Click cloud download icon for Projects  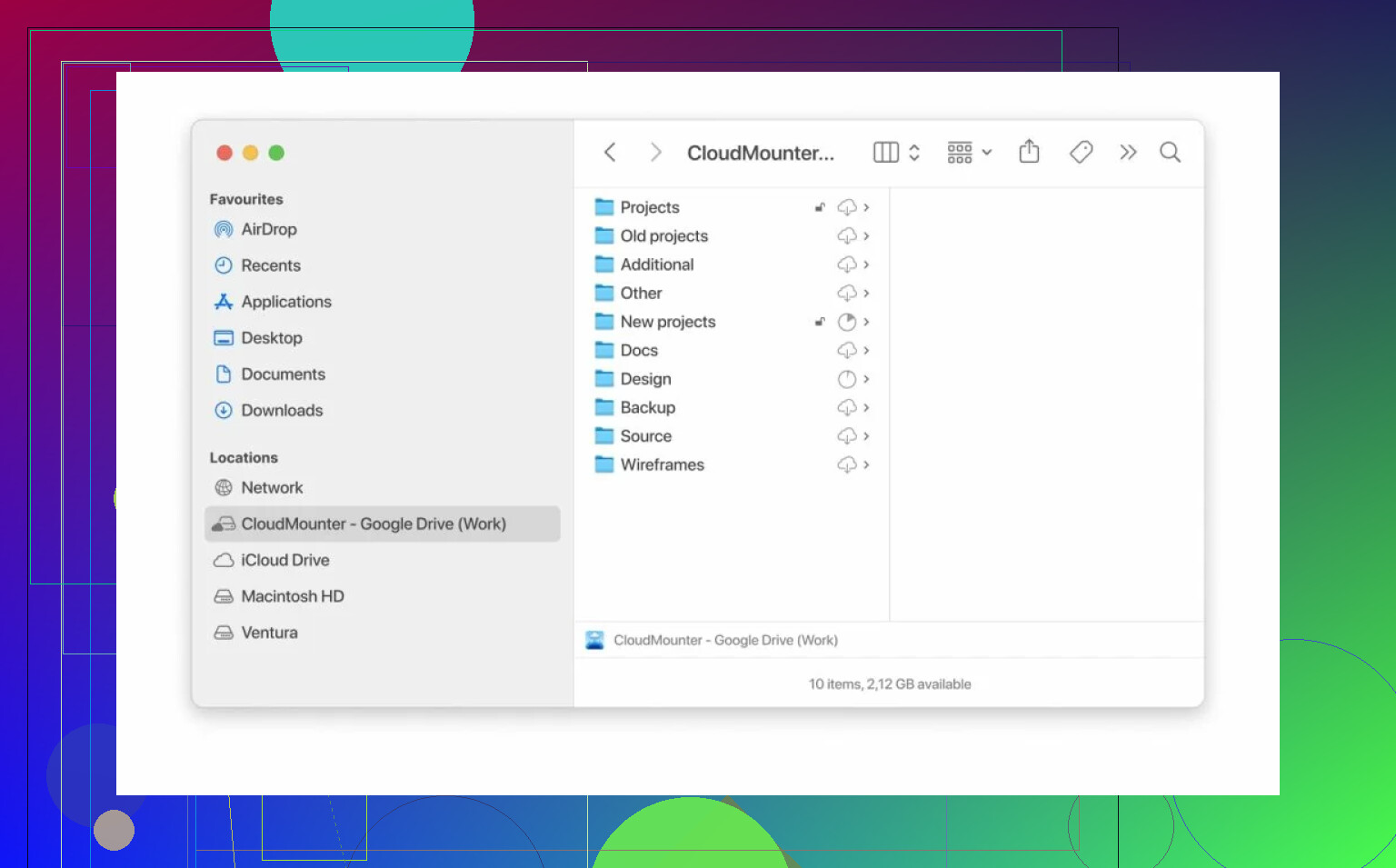tap(847, 207)
